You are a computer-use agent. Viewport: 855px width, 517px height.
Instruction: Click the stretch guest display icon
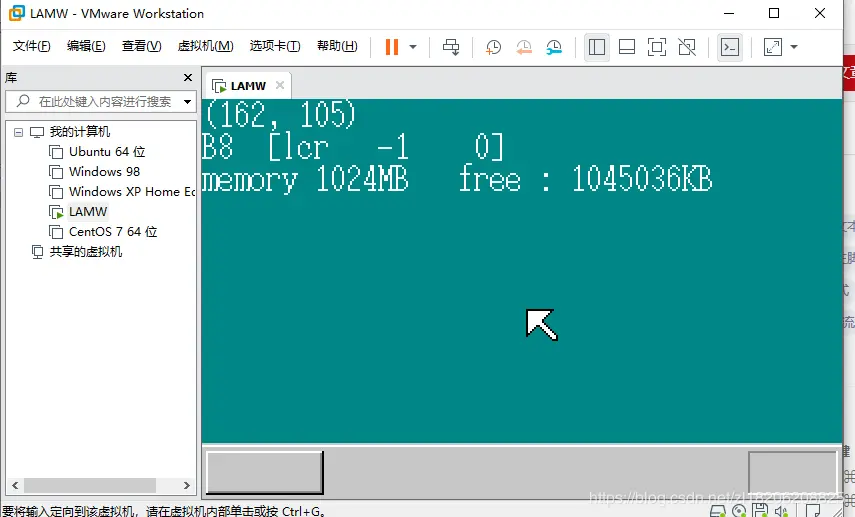coord(773,47)
